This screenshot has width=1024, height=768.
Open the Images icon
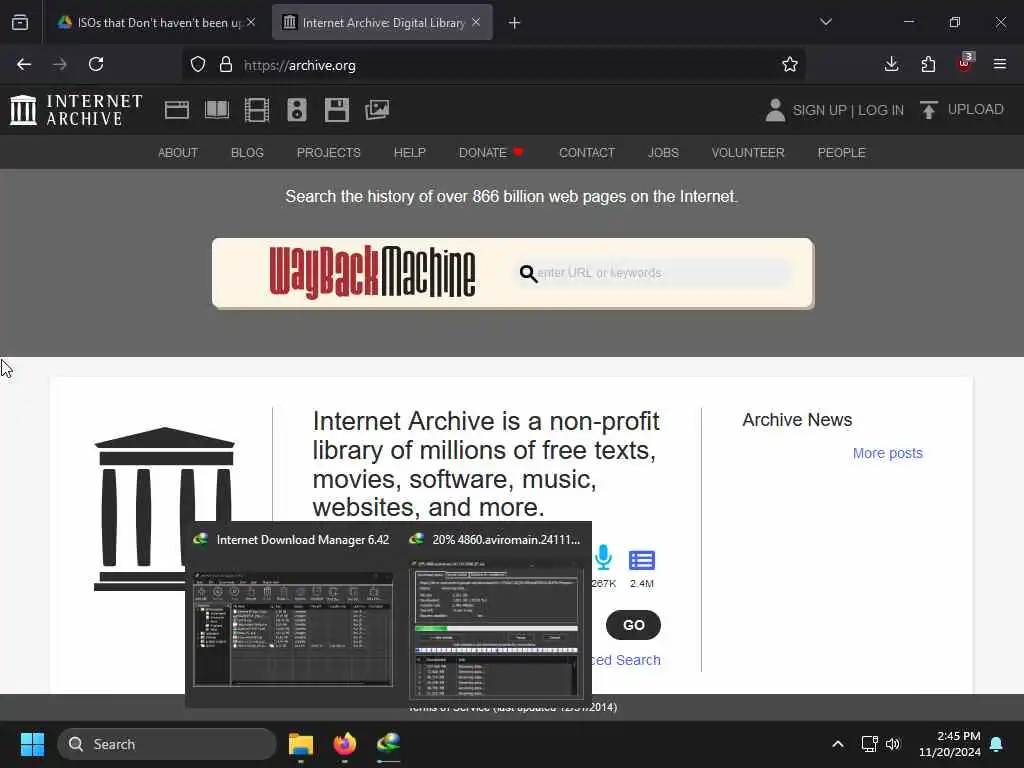377,110
